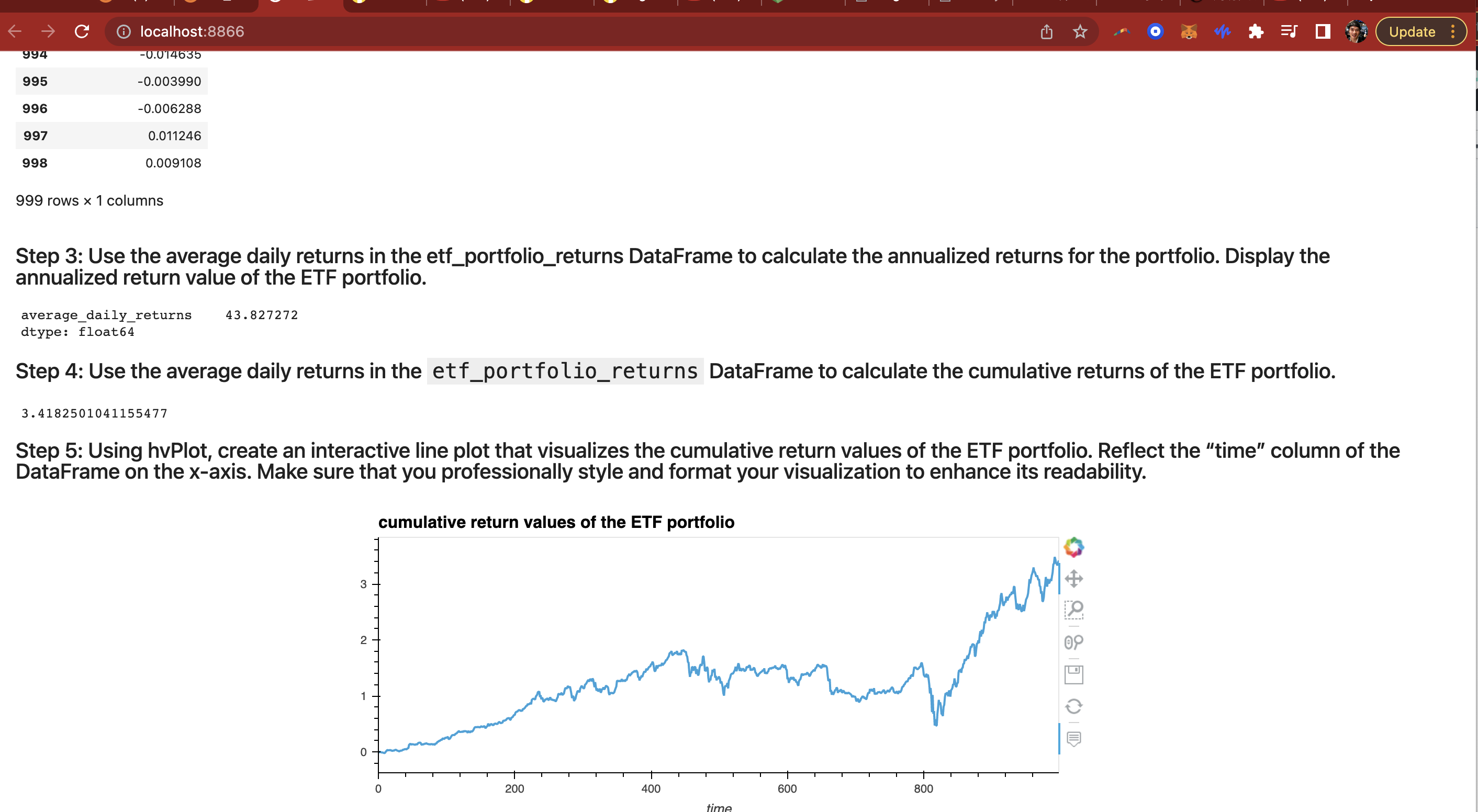Image resolution: width=1478 pixels, height=812 pixels.
Task: Select the value 0.011246
Action: [174, 136]
